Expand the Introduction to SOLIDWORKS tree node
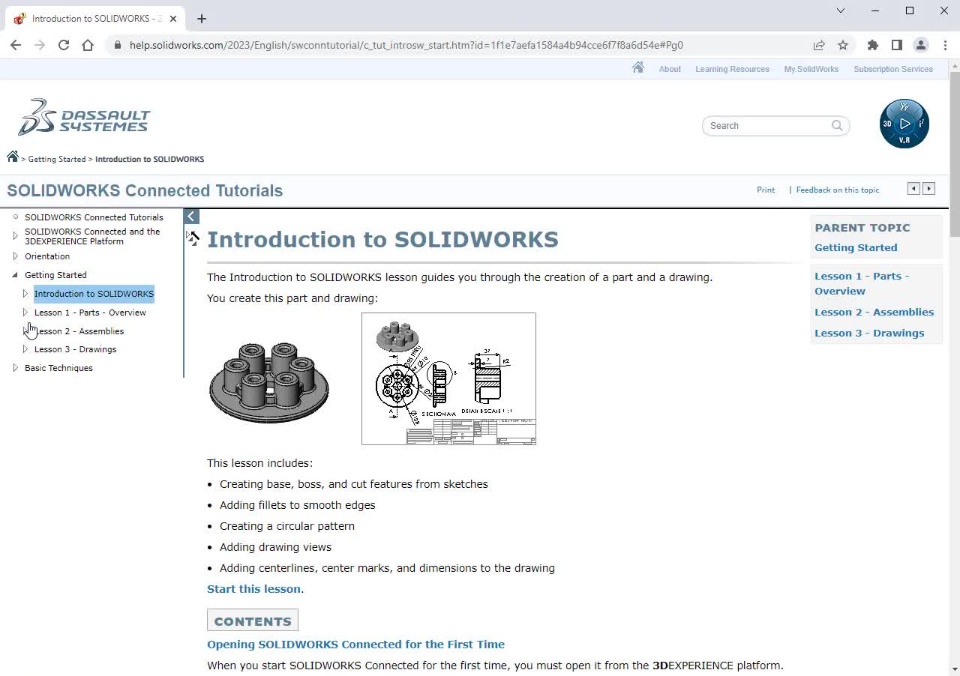The image size is (960, 676). click(25, 293)
